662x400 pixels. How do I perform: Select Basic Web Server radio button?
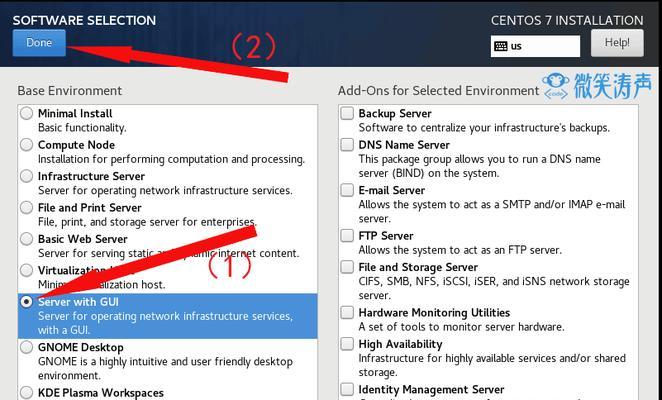pyautogui.click(x=26, y=239)
